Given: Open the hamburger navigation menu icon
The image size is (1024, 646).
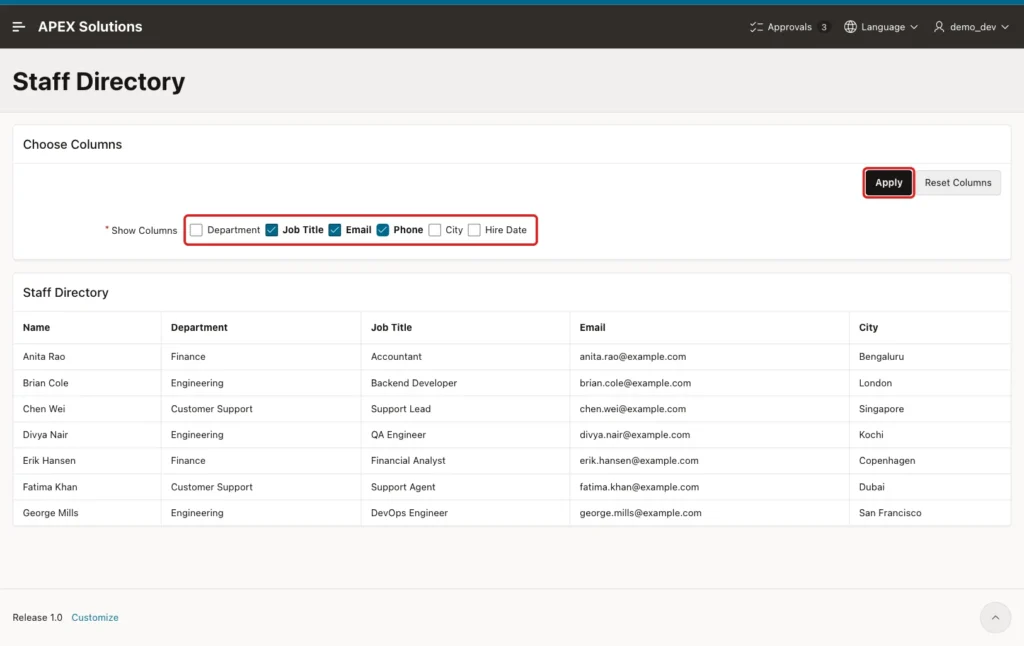Looking at the screenshot, I should (18, 27).
